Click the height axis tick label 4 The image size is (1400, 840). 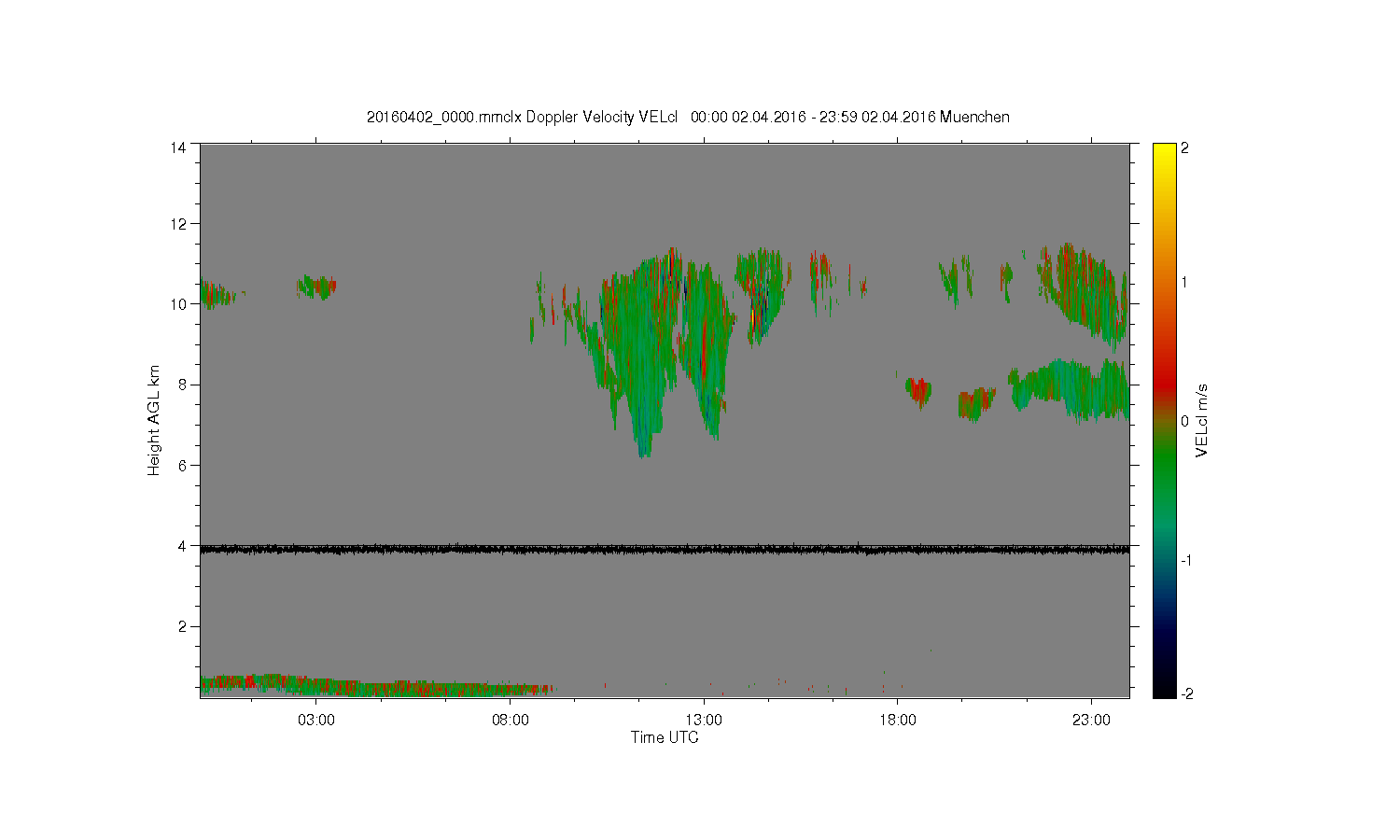(x=181, y=546)
